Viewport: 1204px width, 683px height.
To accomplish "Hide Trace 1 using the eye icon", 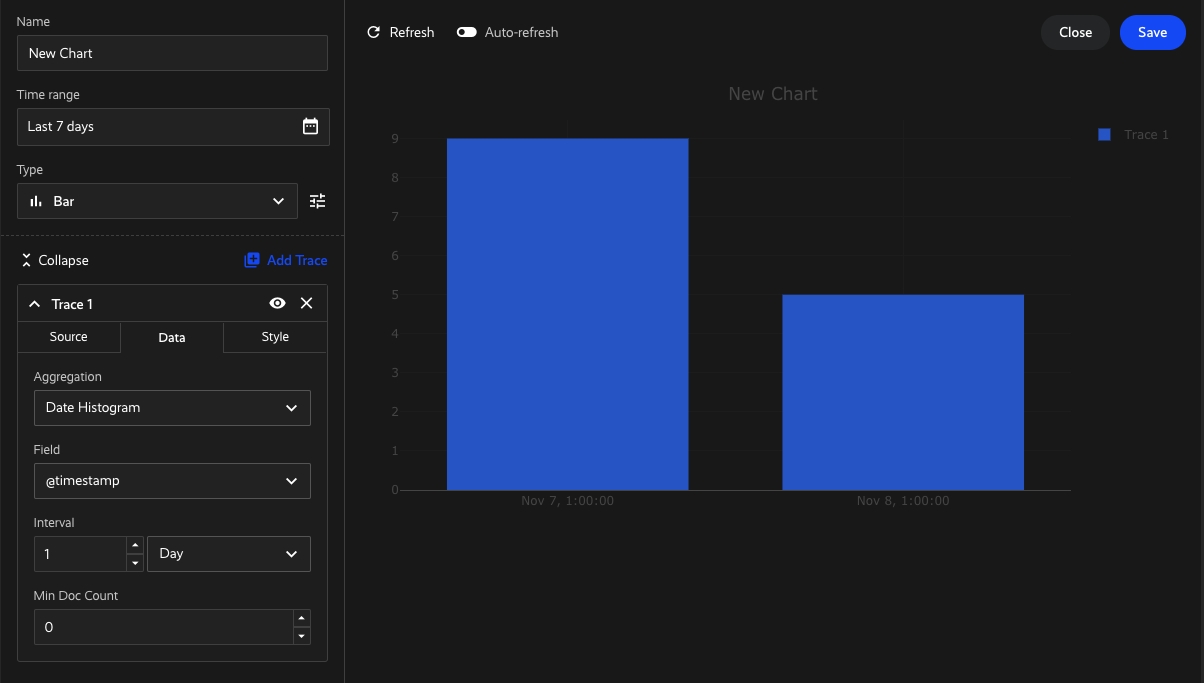I will [278, 303].
